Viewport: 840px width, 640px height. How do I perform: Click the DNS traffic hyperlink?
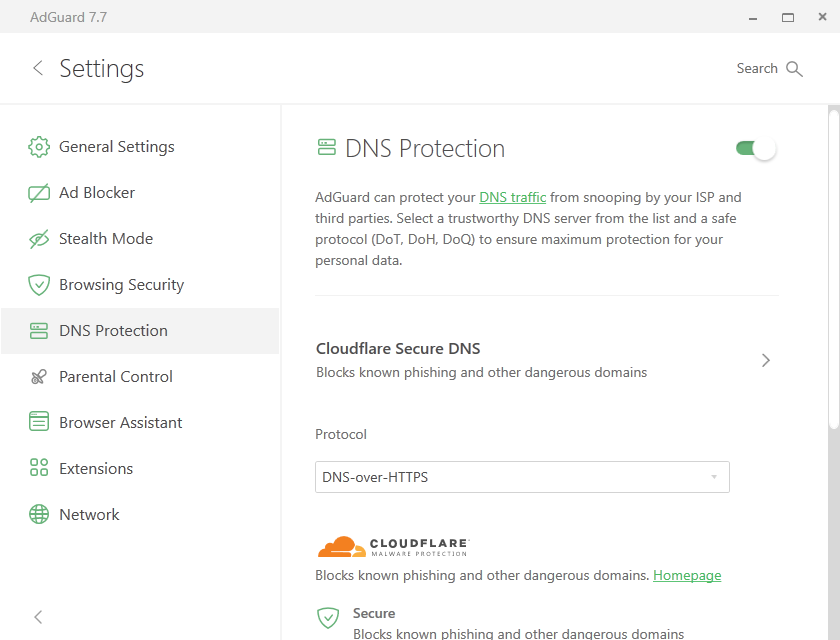click(x=513, y=197)
